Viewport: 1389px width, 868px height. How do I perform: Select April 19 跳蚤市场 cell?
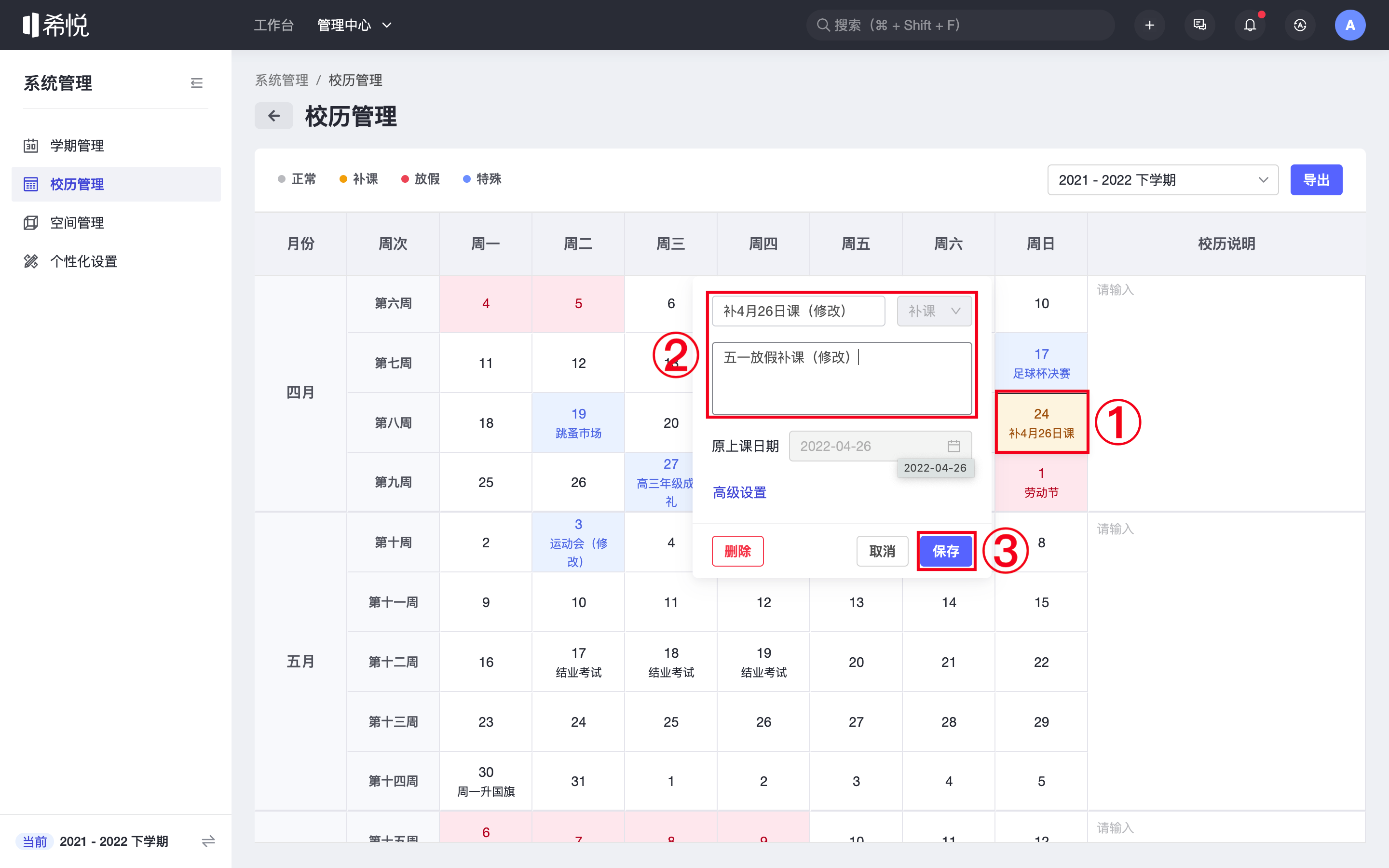(578, 423)
